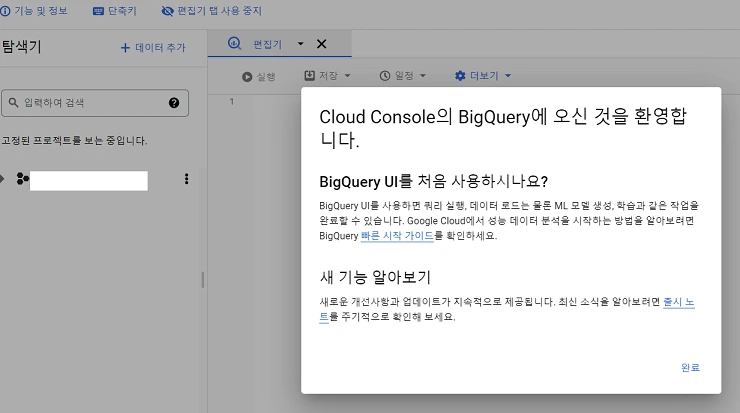Open the 저장 save dropdown

(x=328, y=76)
